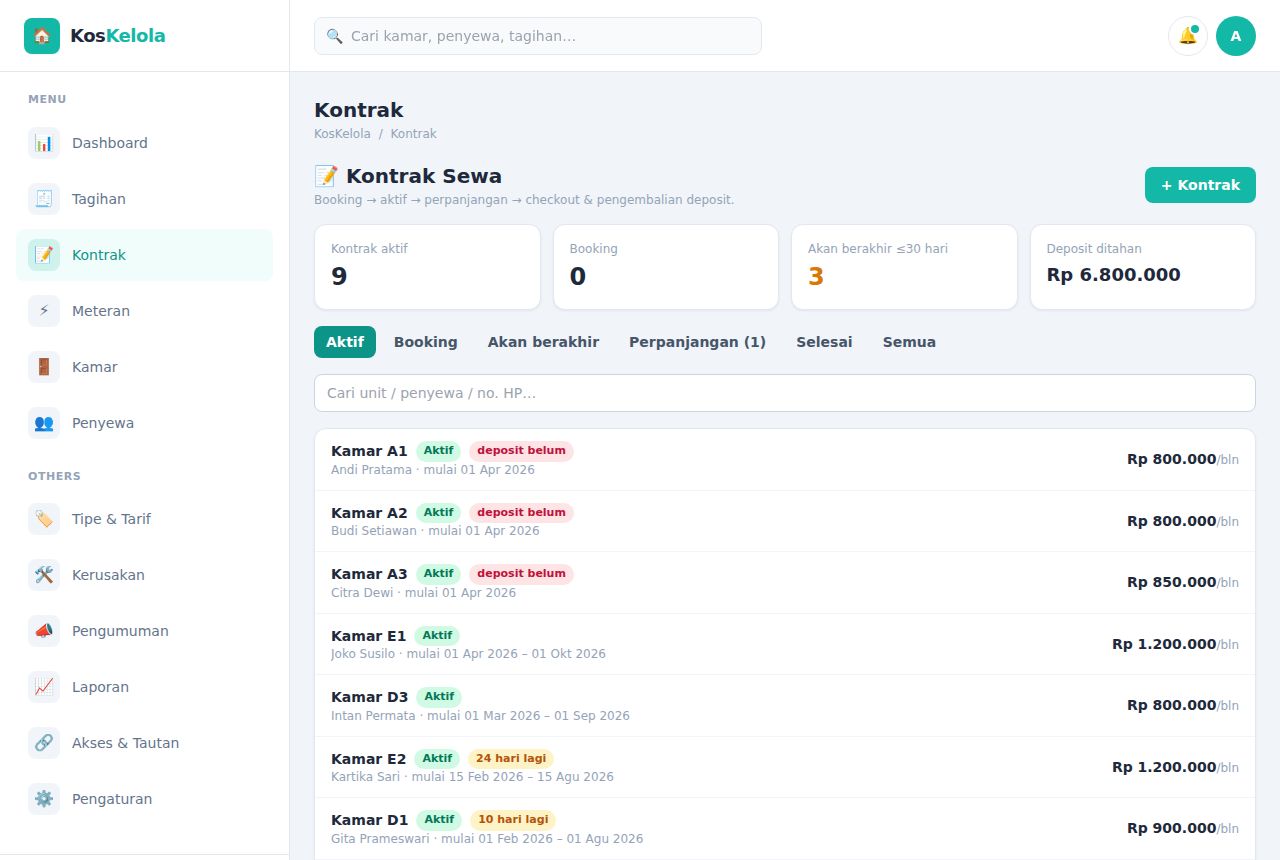Image resolution: width=1280 pixels, height=860 pixels.
Task: Click the Tagihan receipt icon
Action: pos(44,199)
